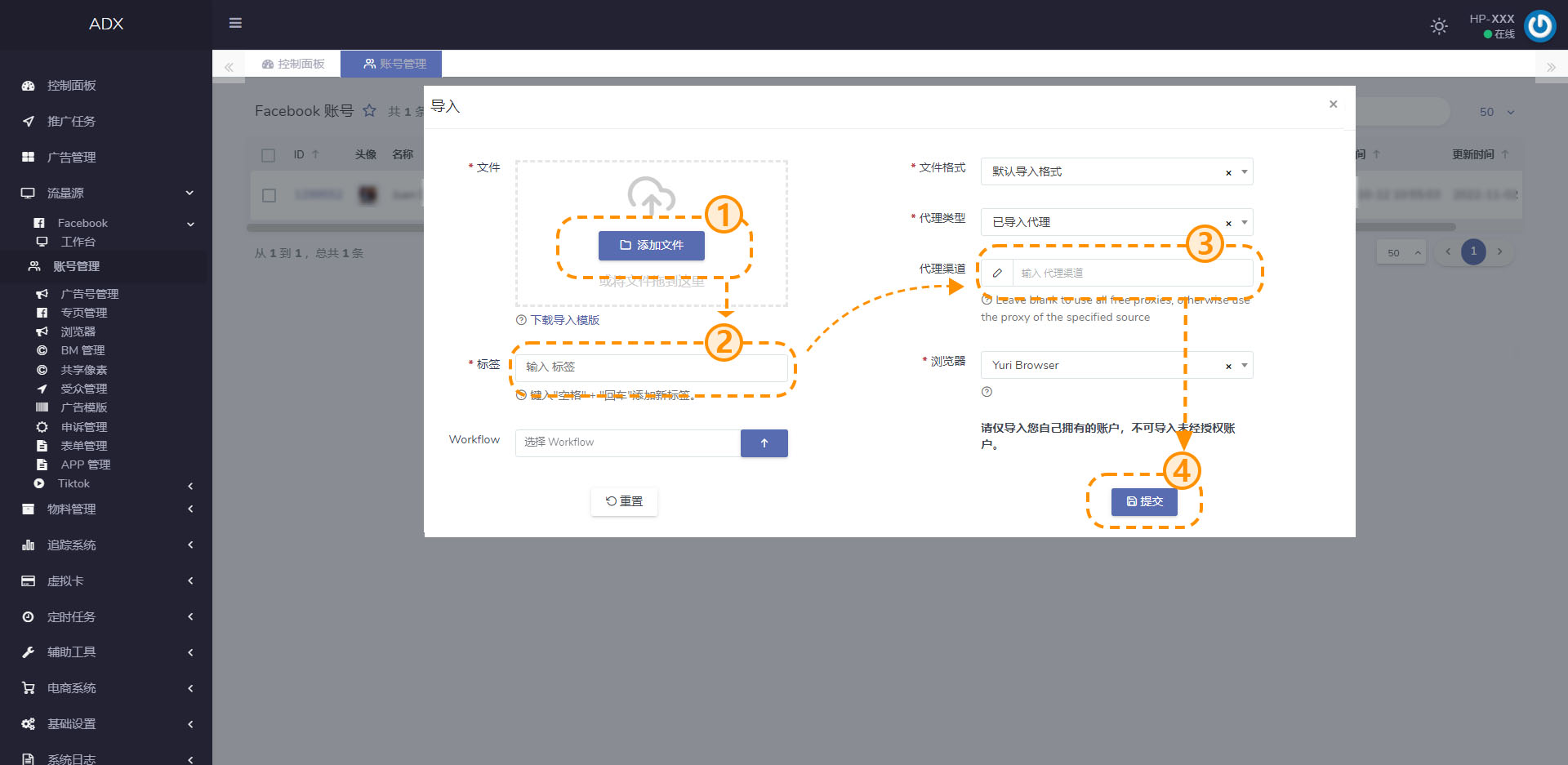Click the blue power icon top right

[1540, 26]
